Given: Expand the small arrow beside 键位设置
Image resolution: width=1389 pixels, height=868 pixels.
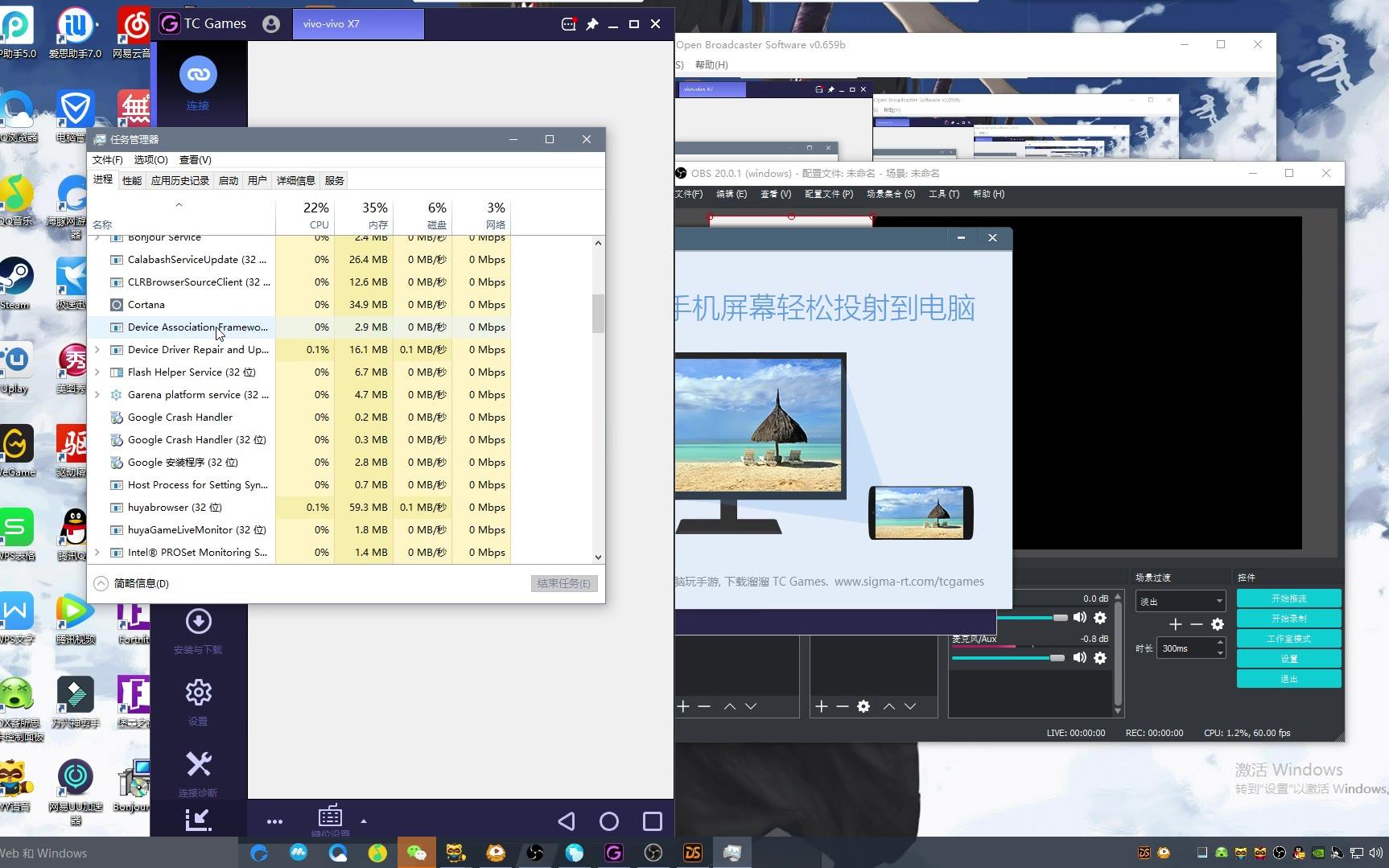Looking at the screenshot, I should (x=364, y=821).
